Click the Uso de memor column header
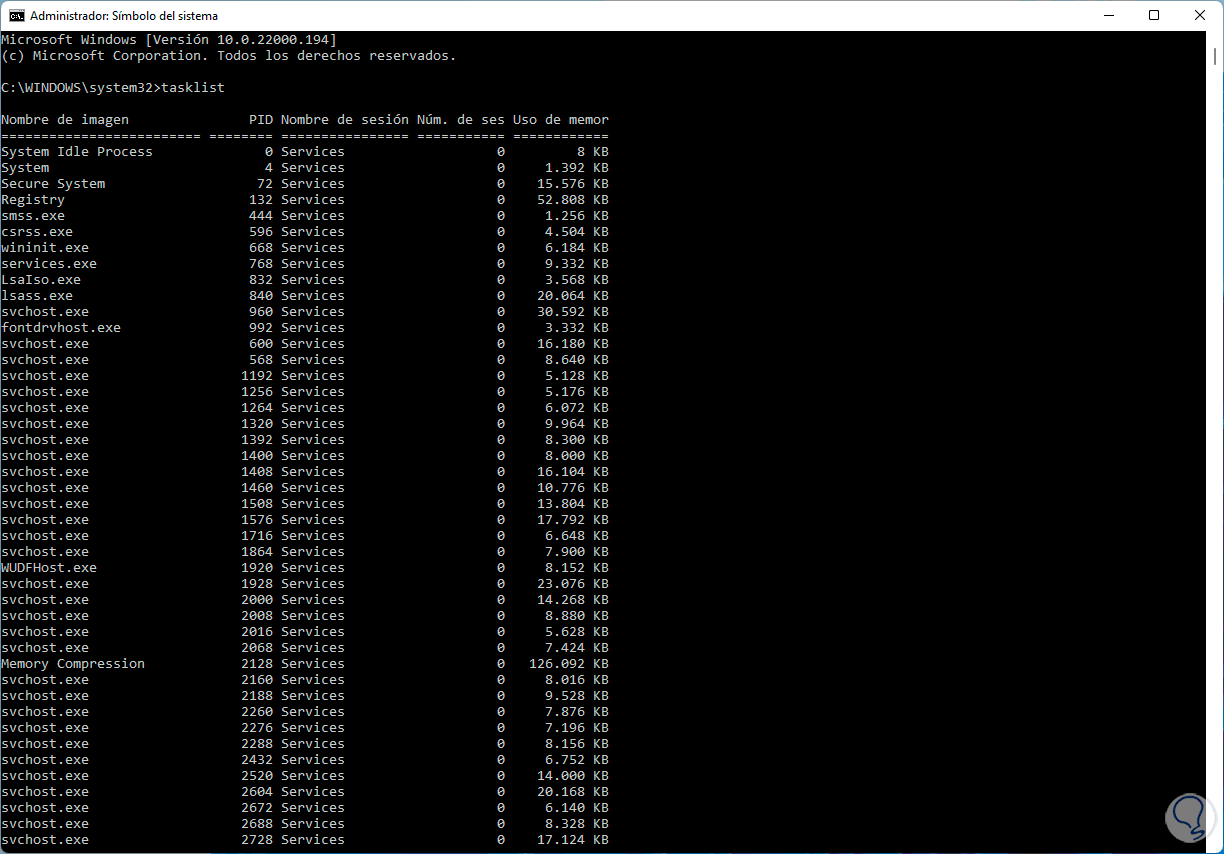 tap(557, 119)
